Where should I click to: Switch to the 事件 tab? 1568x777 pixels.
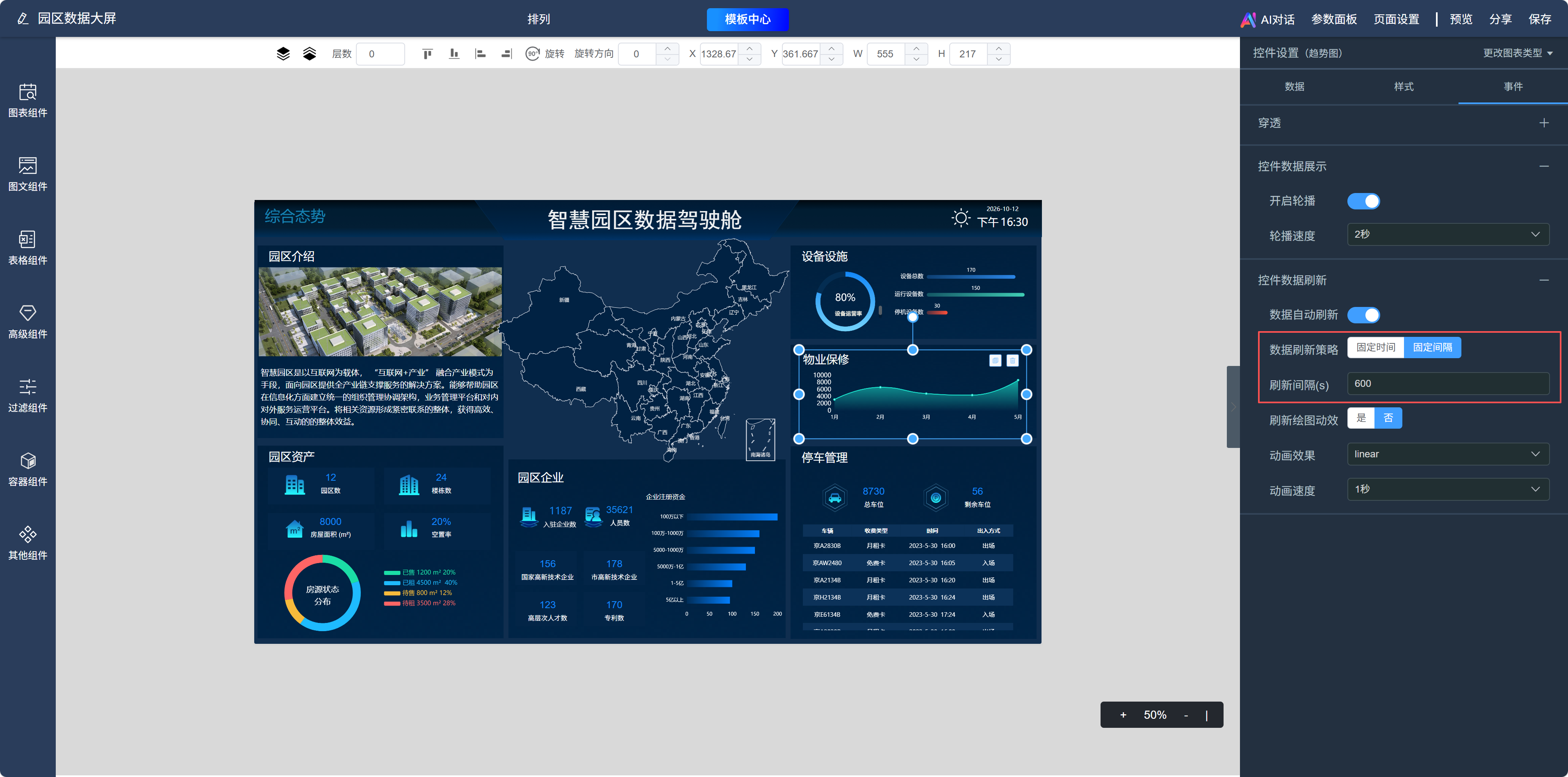click(x=1513, y=86)
